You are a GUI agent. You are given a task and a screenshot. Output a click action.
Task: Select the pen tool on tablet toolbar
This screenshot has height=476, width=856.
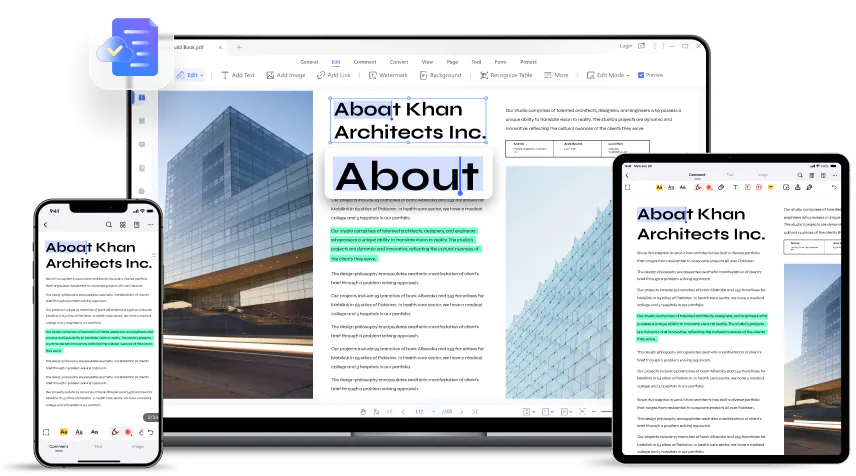(x=698, y=187)
